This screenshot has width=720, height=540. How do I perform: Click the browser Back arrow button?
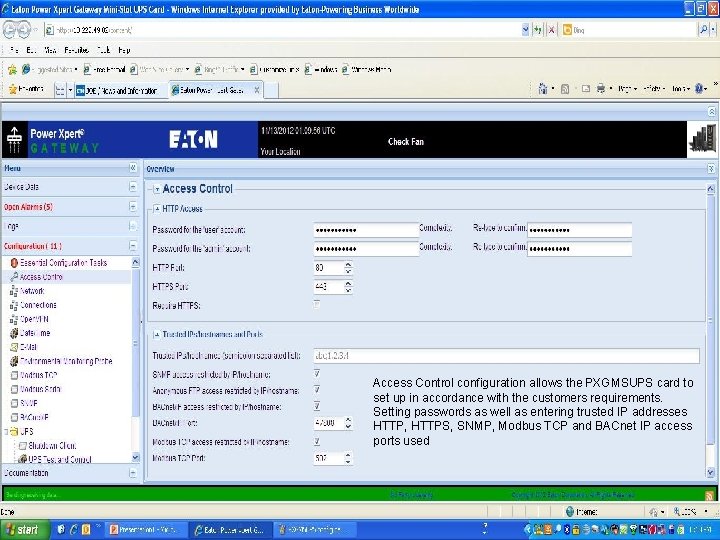[x=10, y=30]
